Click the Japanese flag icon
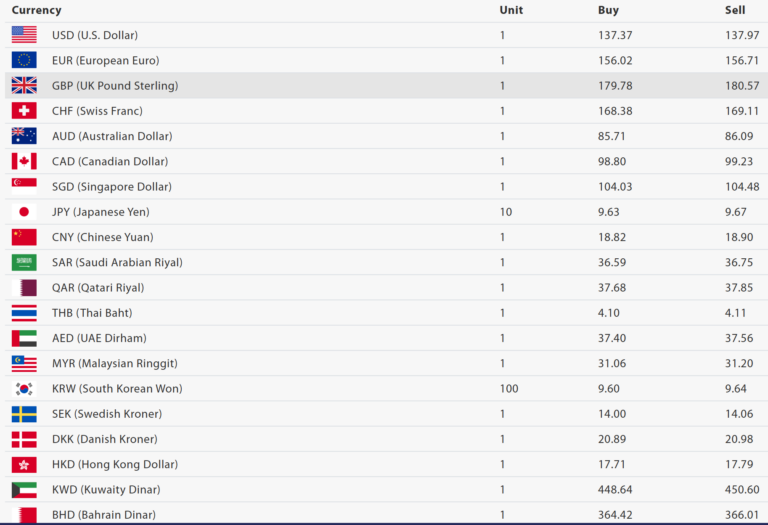 point(24,212)
